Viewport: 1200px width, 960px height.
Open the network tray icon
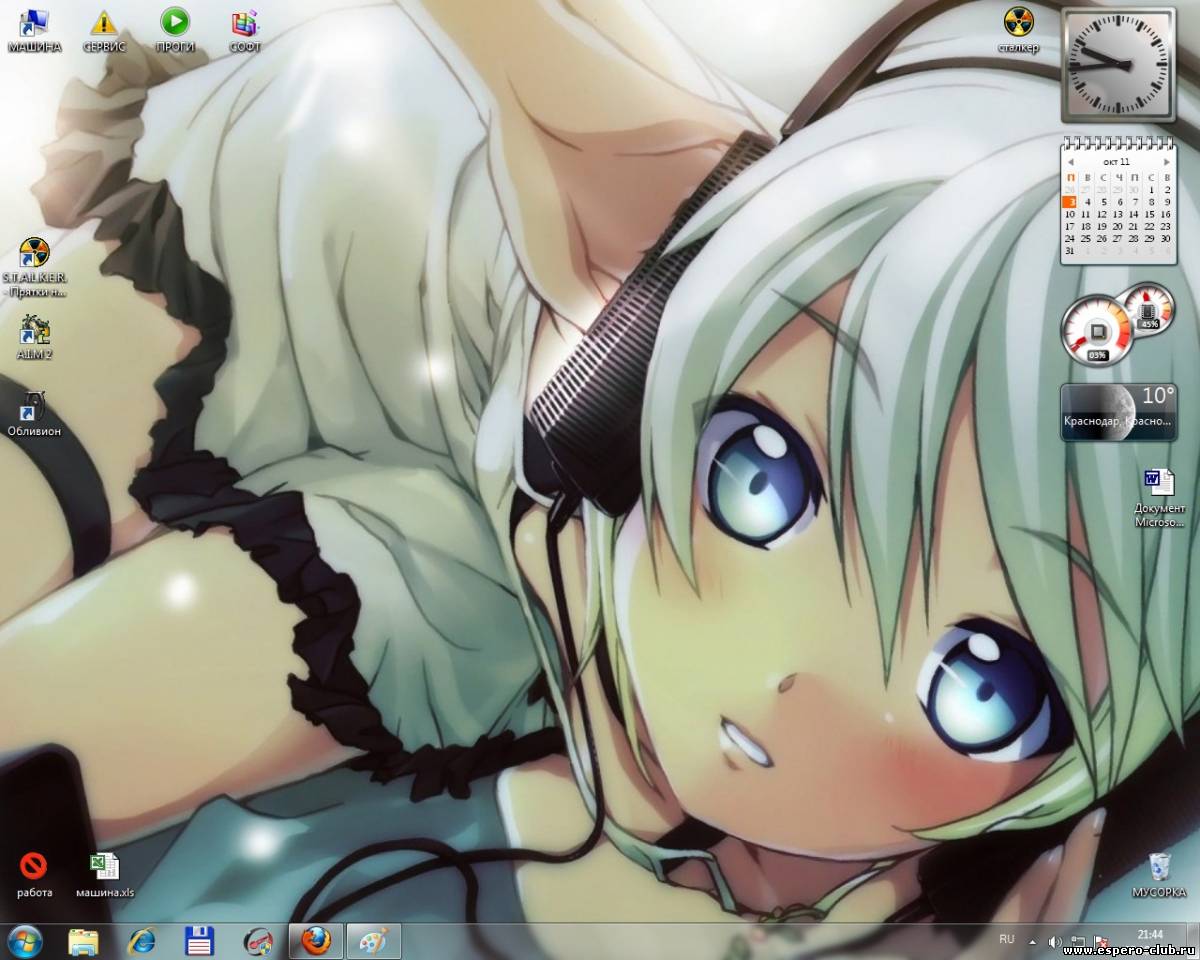pyautogui.click(x=1077, y=941)
